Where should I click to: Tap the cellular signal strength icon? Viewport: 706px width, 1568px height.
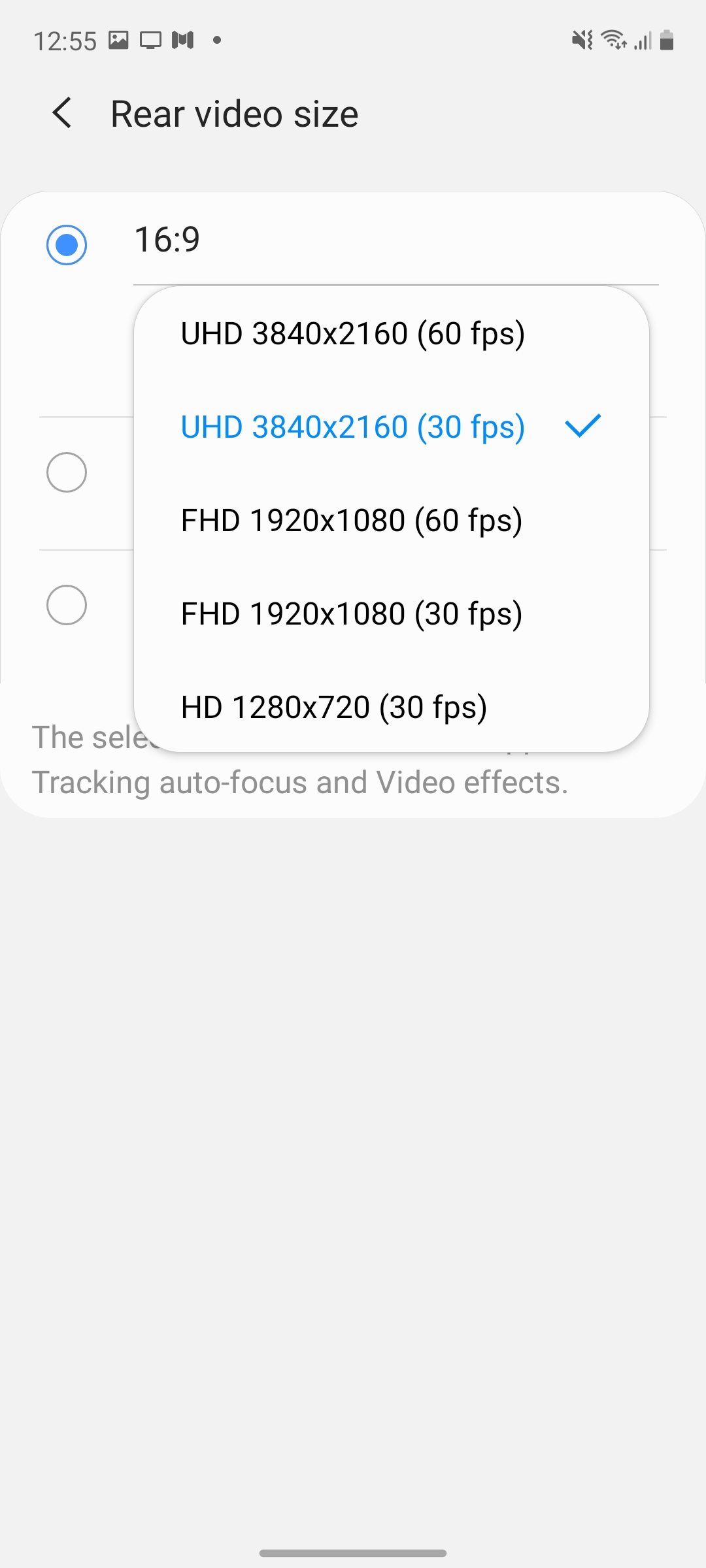point(643,41)
